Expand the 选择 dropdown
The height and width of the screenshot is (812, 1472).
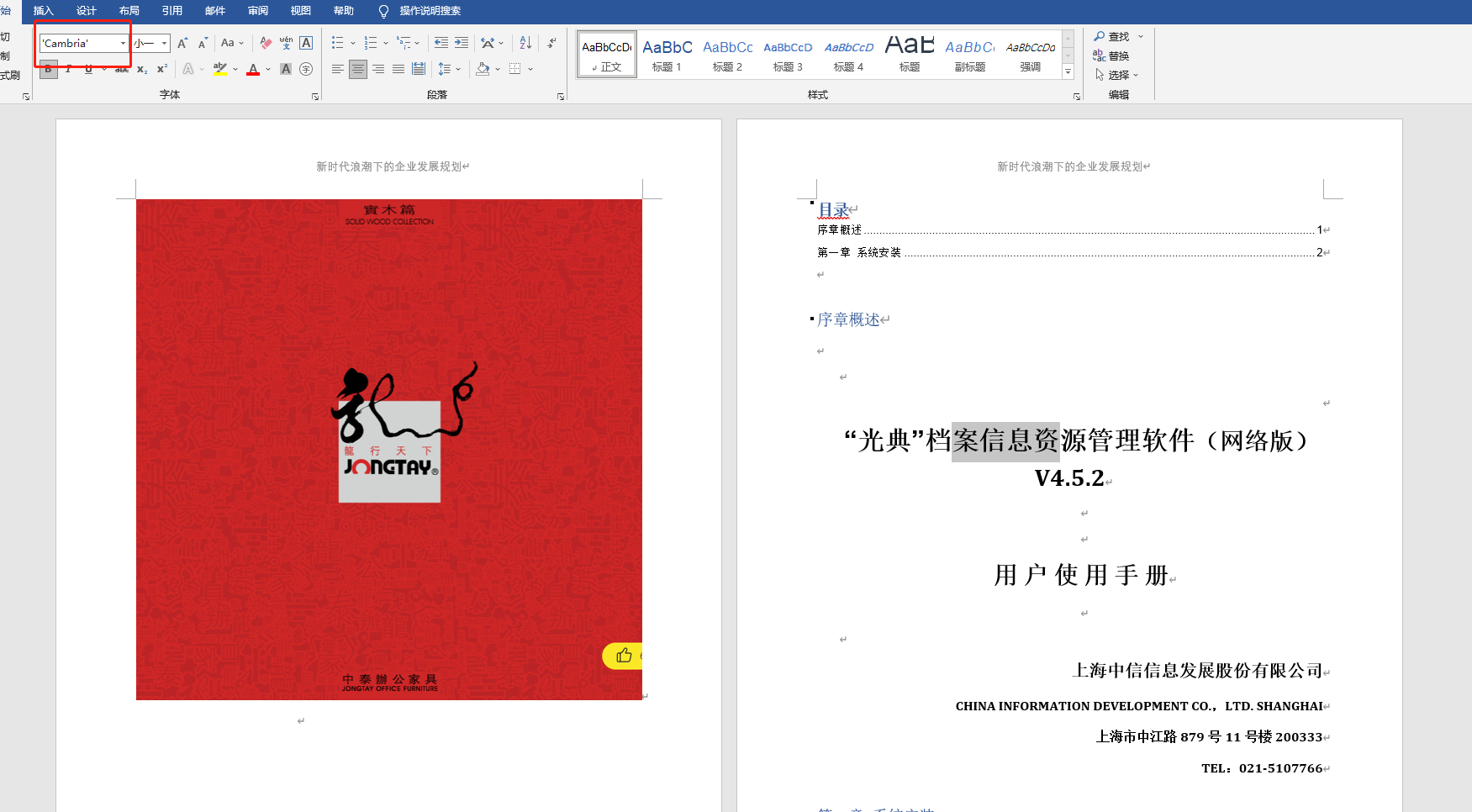(1117, 75)
